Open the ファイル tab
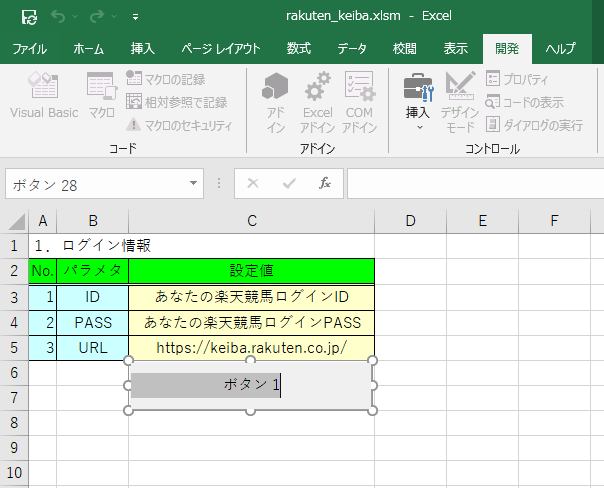 point(30,49)
